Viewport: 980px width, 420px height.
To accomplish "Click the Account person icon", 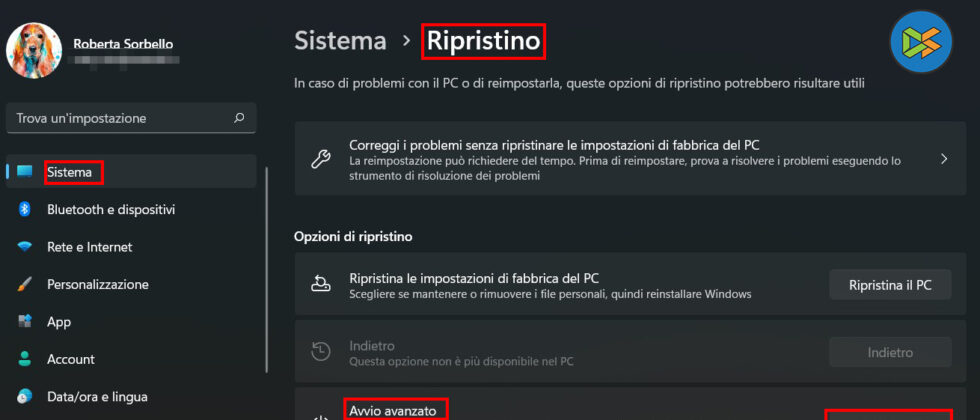I will [25, 359].
